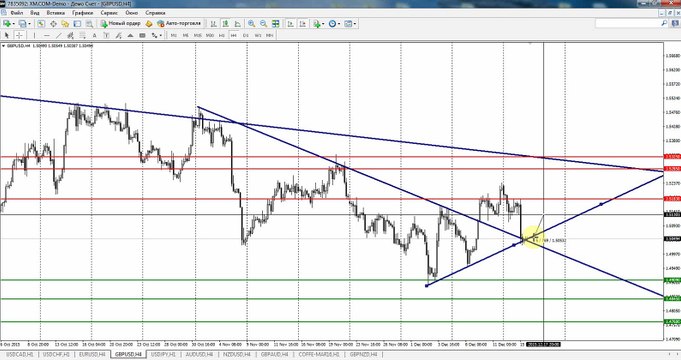The width and height of the screenshot is (681, 360).
Task: Open the Вставка menu
Action: 56,13
